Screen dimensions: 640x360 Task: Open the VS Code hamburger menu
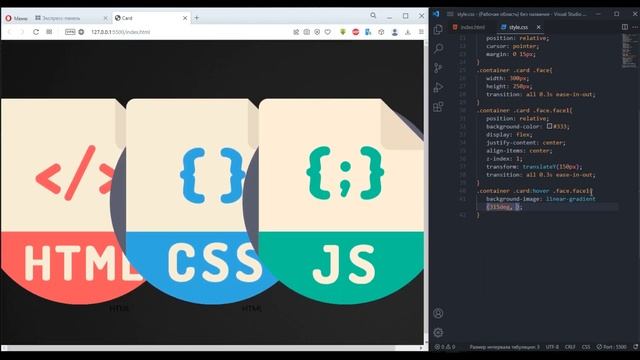click(450, 14)
